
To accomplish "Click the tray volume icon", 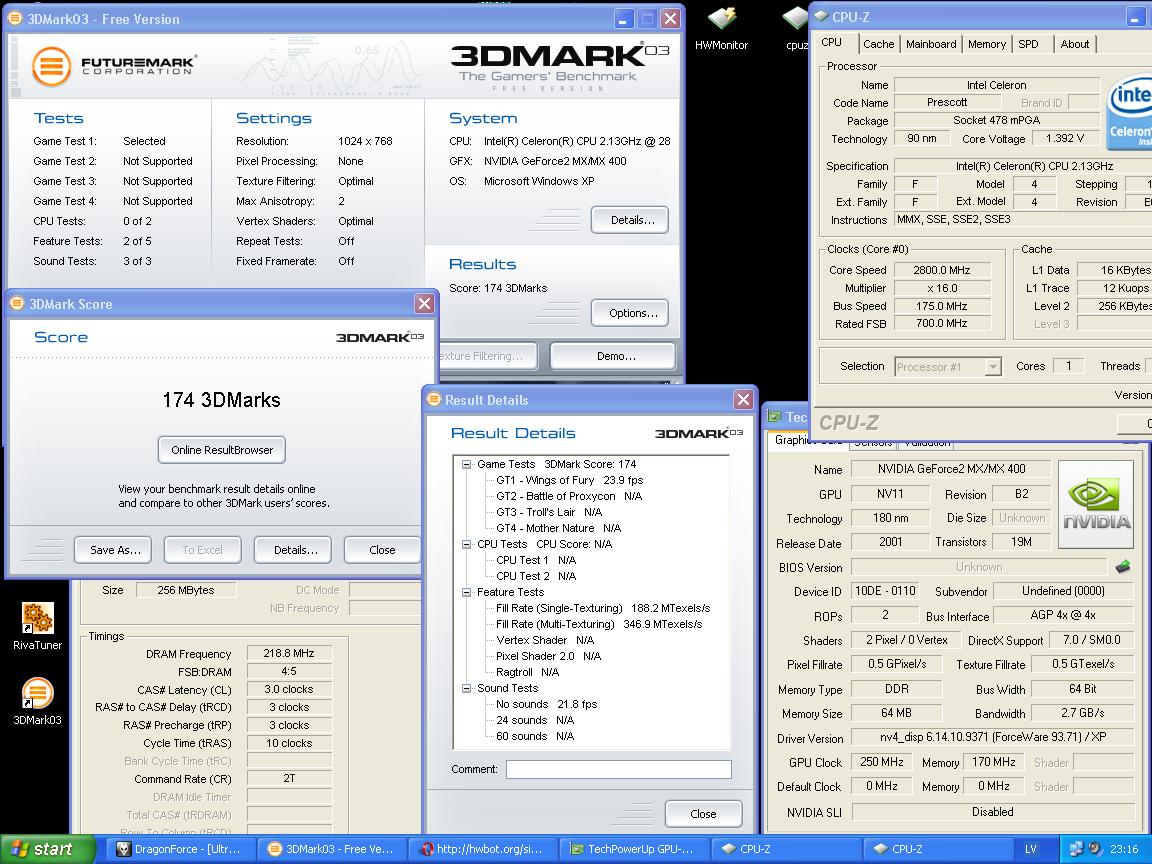I will [1095, 849].
